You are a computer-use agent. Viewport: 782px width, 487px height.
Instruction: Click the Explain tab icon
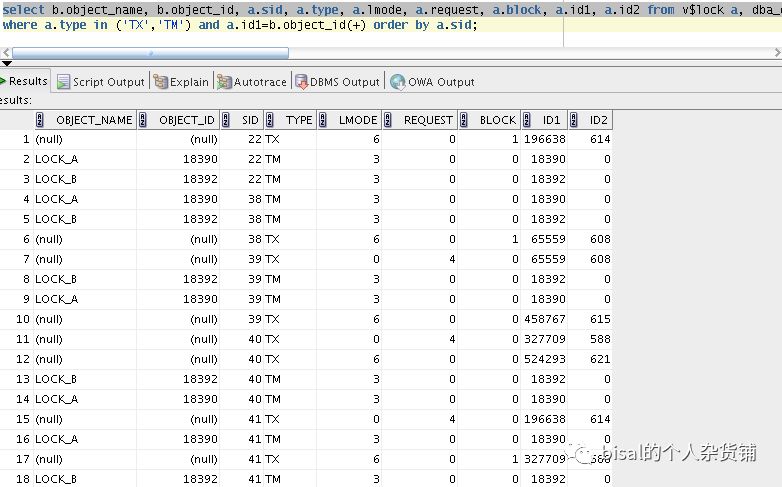161,82
